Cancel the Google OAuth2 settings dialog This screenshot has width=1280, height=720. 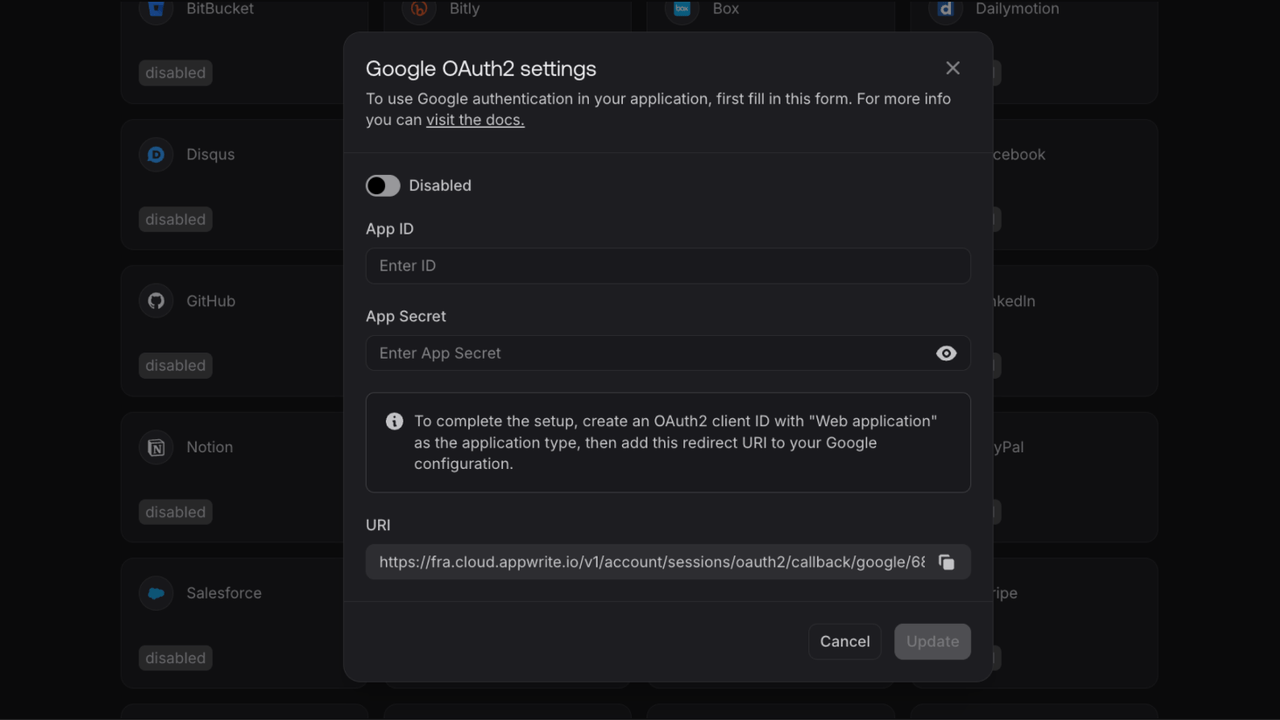click(844, 641)
